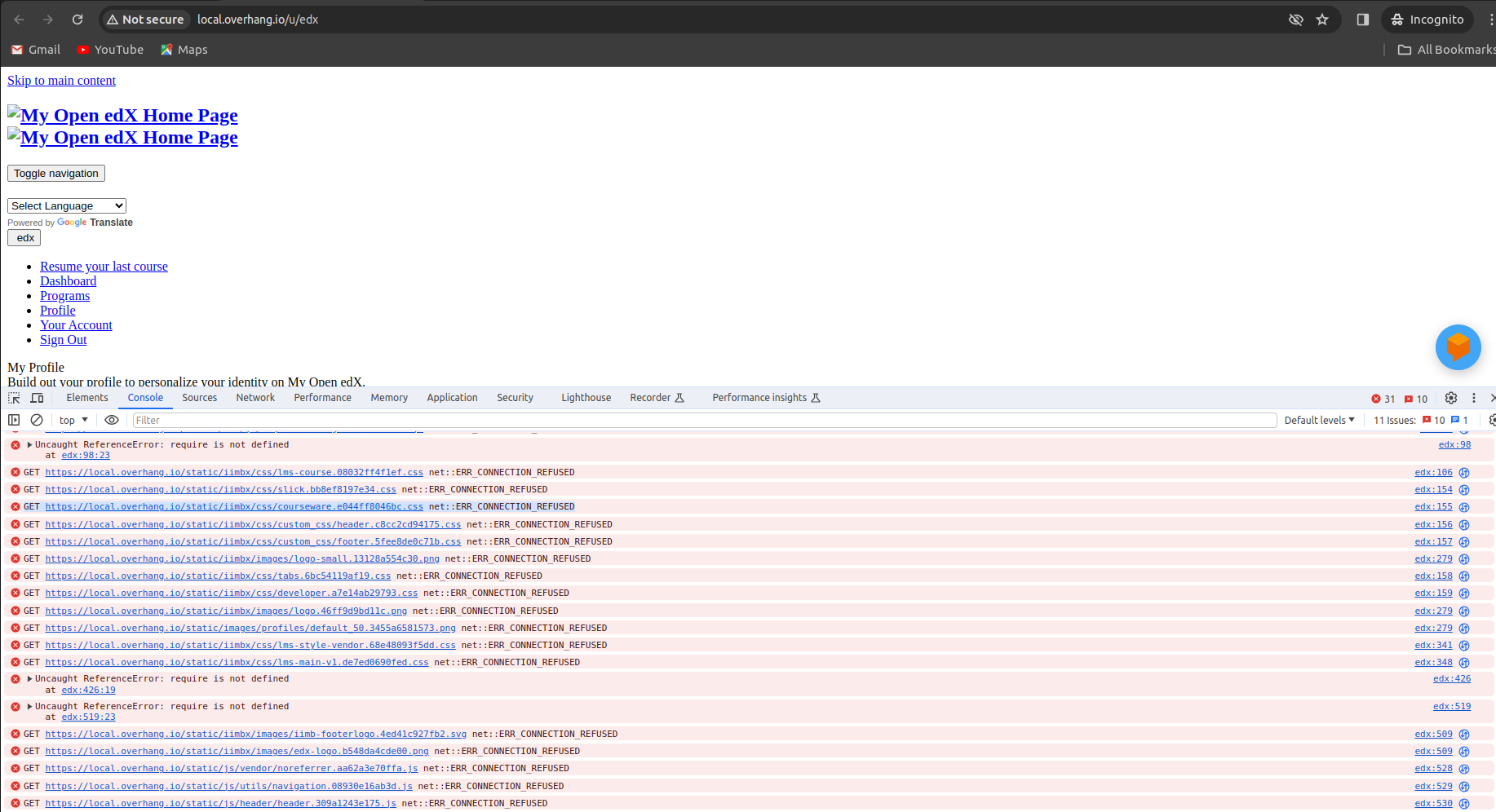
Task: Open source location link edx:106
Action: [x=1433, y=473]
